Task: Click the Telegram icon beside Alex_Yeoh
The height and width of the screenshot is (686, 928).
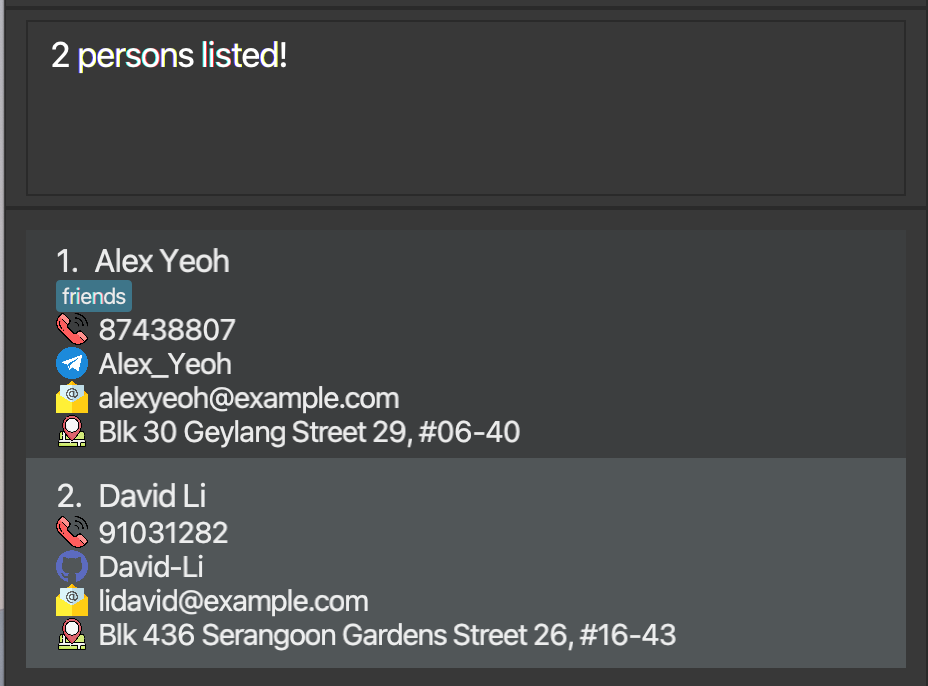Action: click(x=72, y=363)
